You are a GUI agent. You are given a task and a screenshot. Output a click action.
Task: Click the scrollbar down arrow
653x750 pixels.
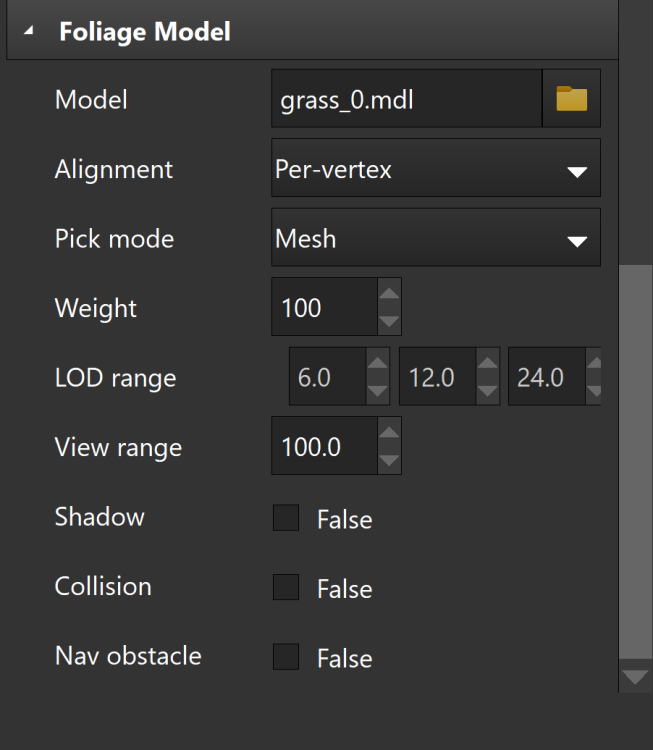(x=635, y=677)
